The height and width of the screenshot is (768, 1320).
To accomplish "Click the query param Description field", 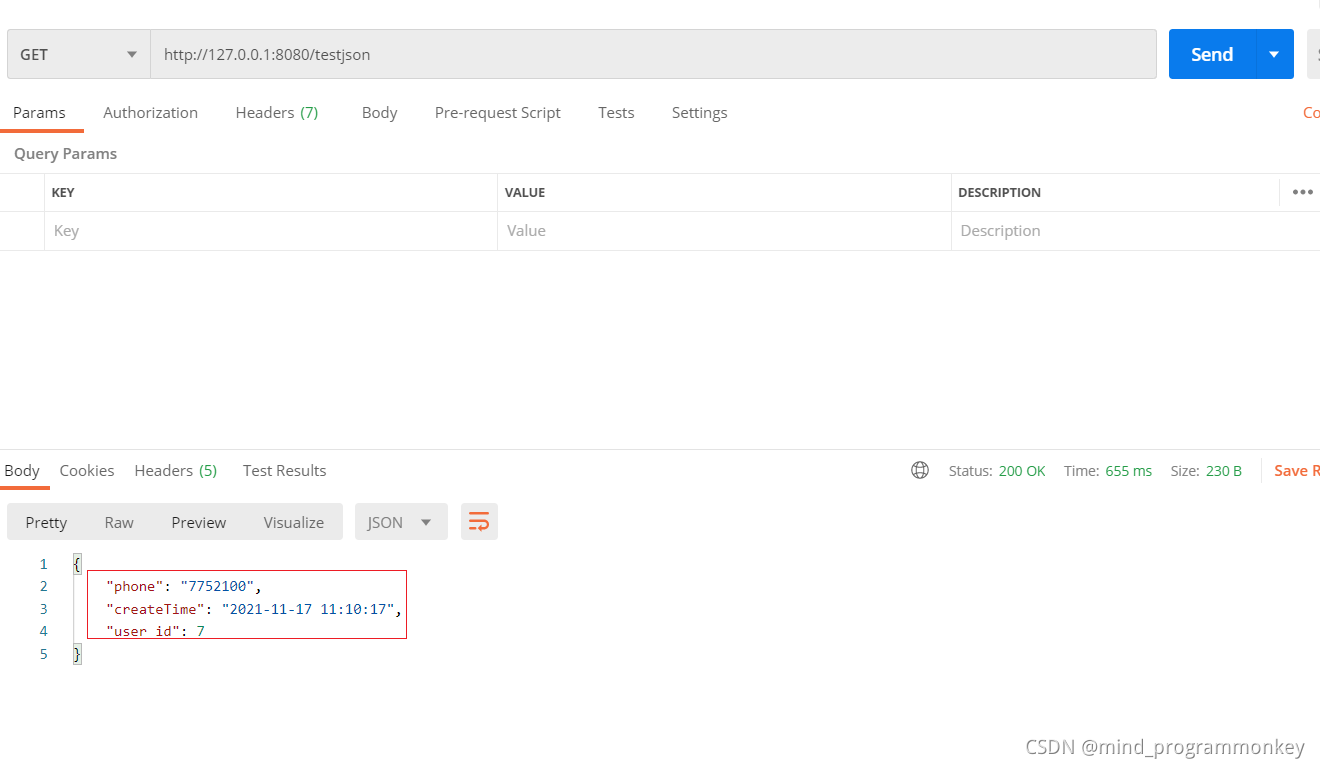I will click(x=1136, y=231).
